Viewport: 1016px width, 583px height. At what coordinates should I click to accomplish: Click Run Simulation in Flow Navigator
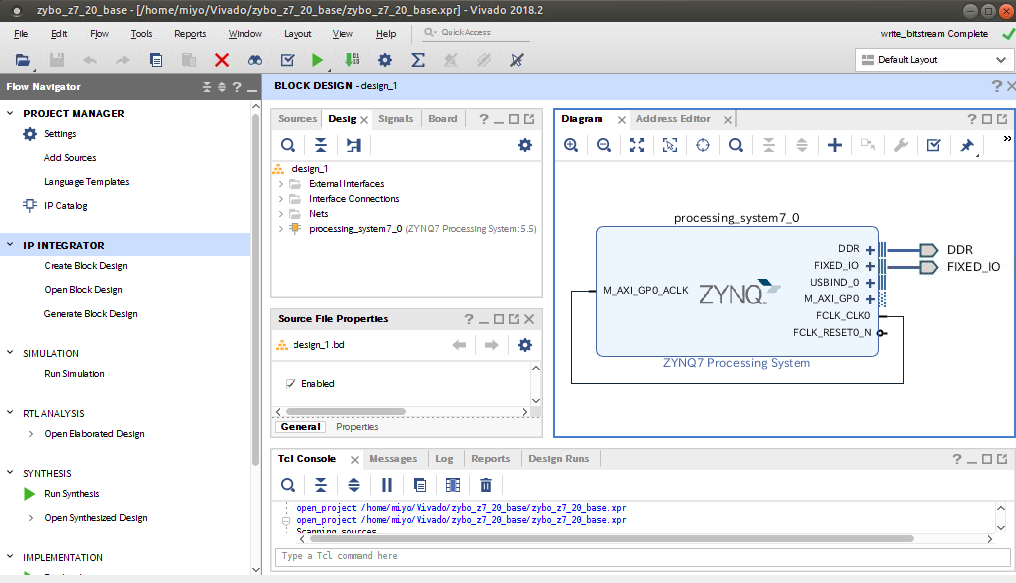point(75,374)
